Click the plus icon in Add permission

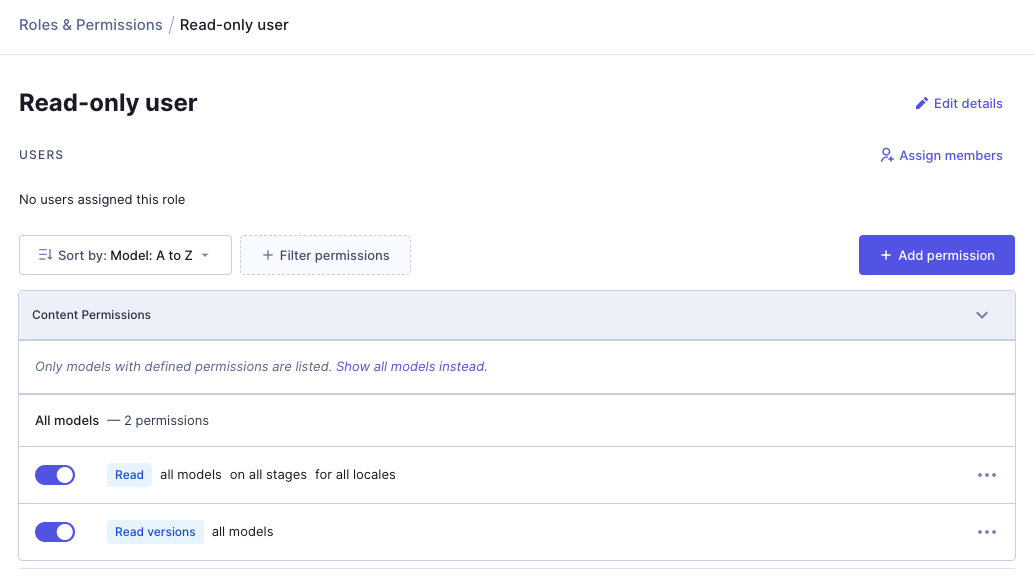tap(885, 256)
